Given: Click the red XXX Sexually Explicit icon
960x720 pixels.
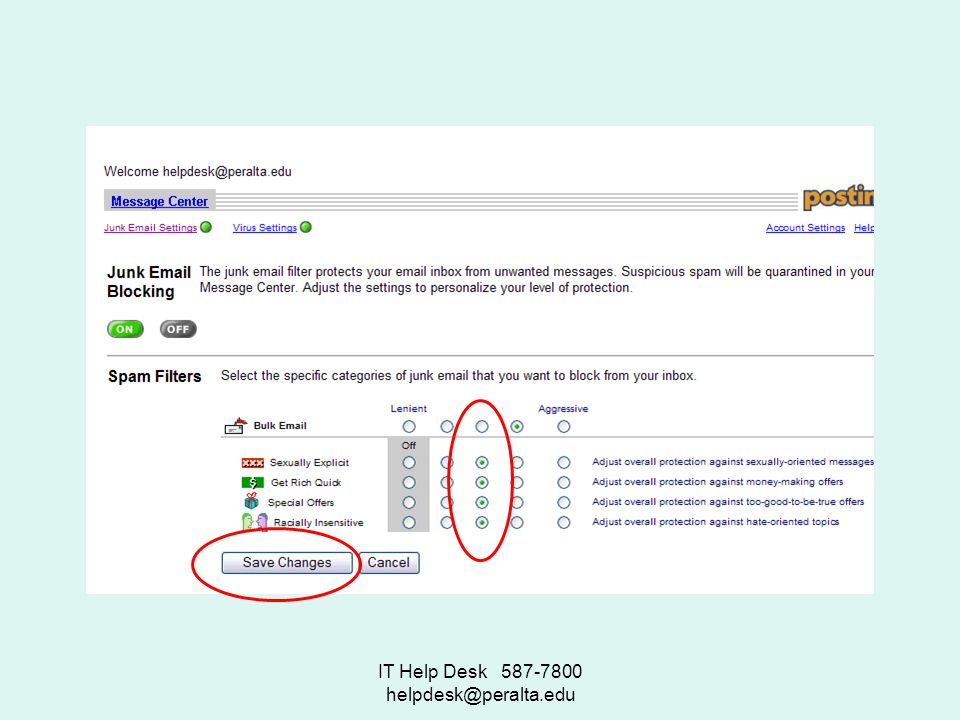Looking at the screenshot, I should [252, 463].
